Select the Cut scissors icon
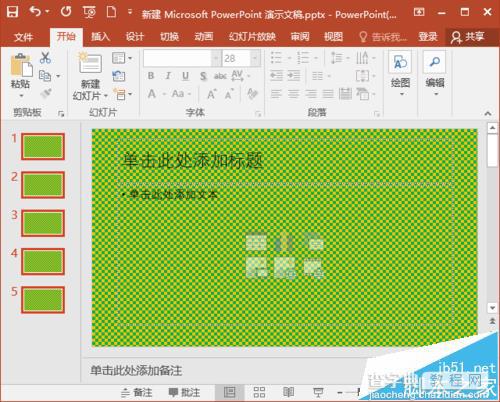Viewport: 500px width, 402px height. [45, 58]
